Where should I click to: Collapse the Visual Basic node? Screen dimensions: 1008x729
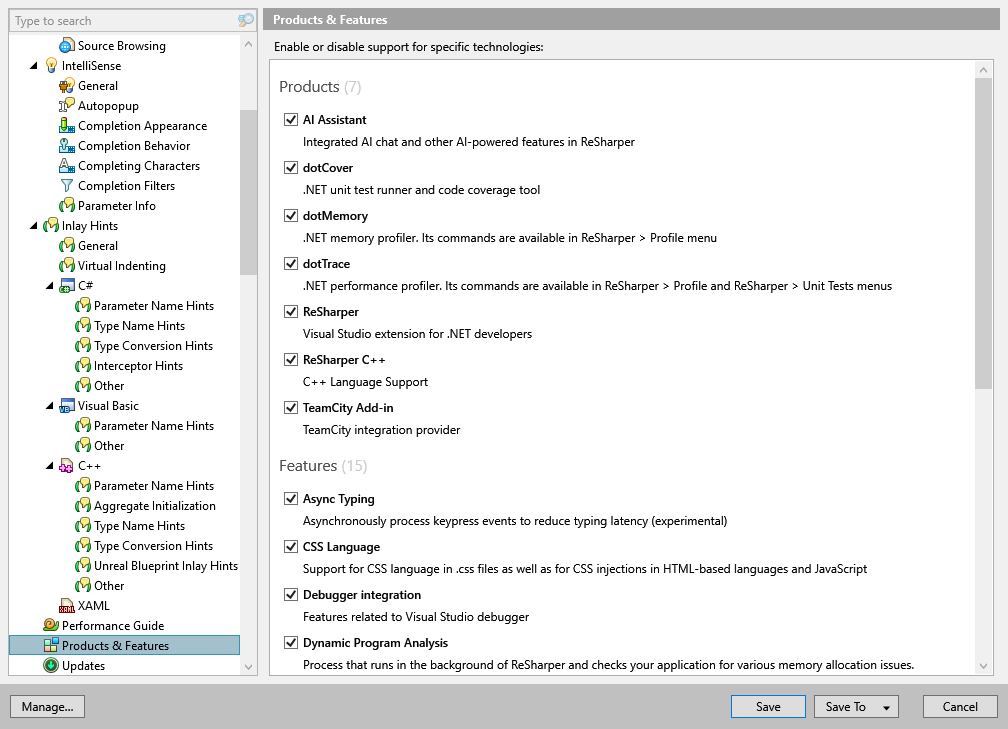click(x=50, y=406)
